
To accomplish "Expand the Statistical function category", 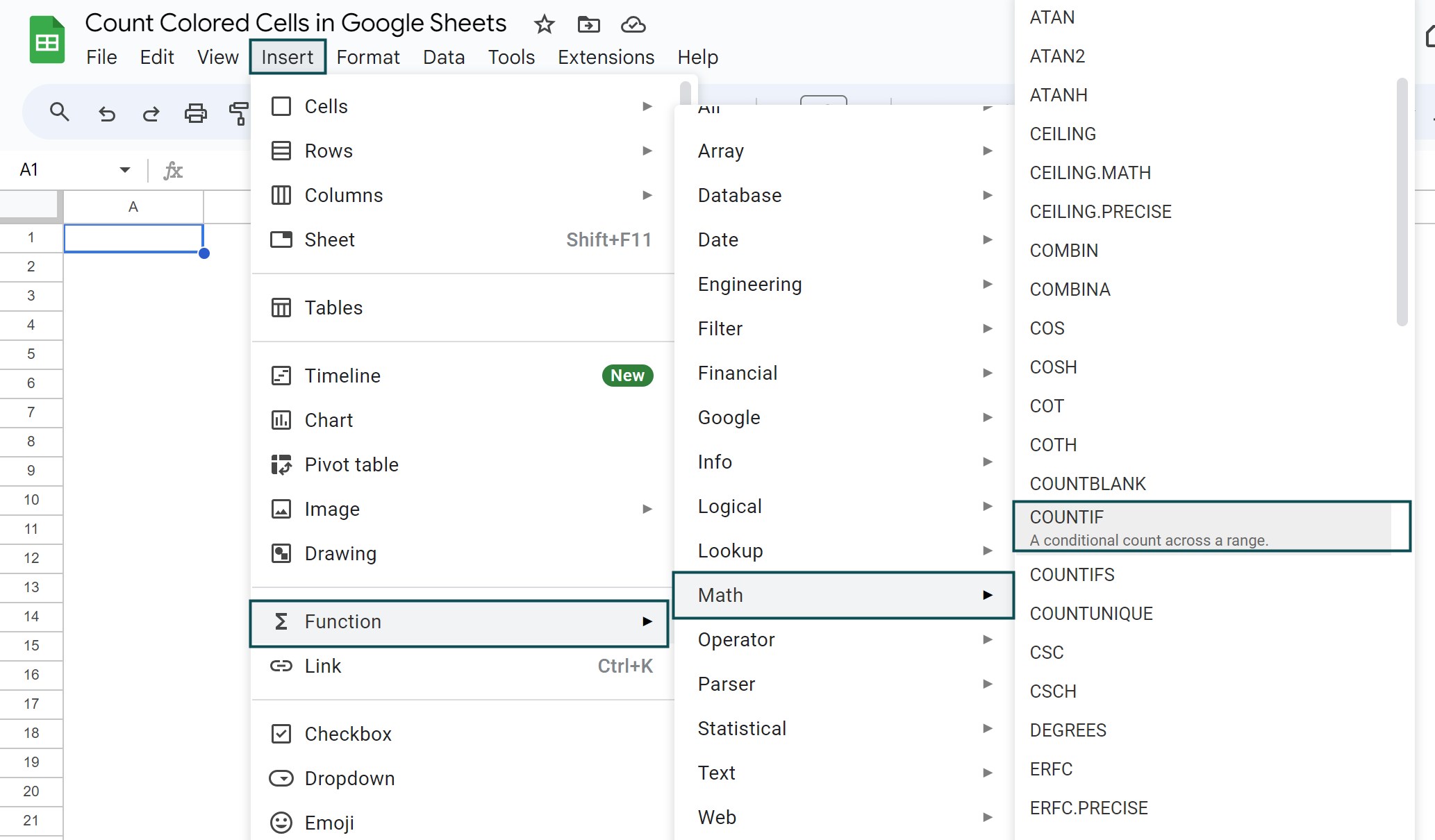I will pyautogui.click(x=844, y=728).
